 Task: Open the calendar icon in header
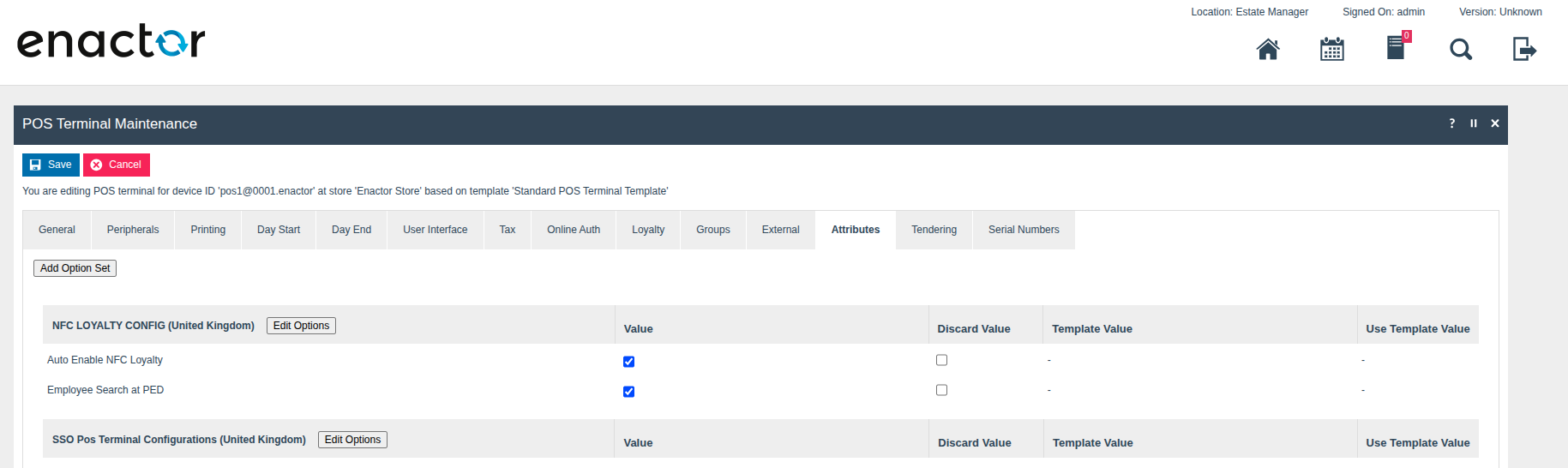(x=1332, y=50)
